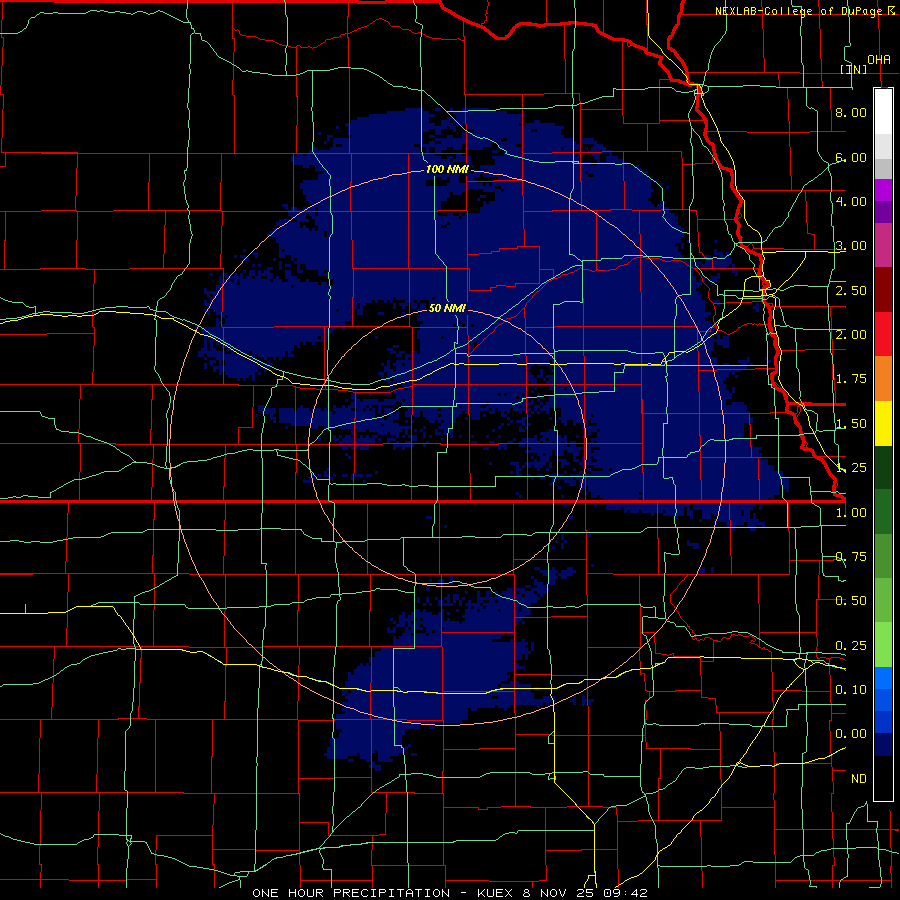The image size is (900, 900).
Task: Click the 6.00 legend value
Action: click(851, 157)
